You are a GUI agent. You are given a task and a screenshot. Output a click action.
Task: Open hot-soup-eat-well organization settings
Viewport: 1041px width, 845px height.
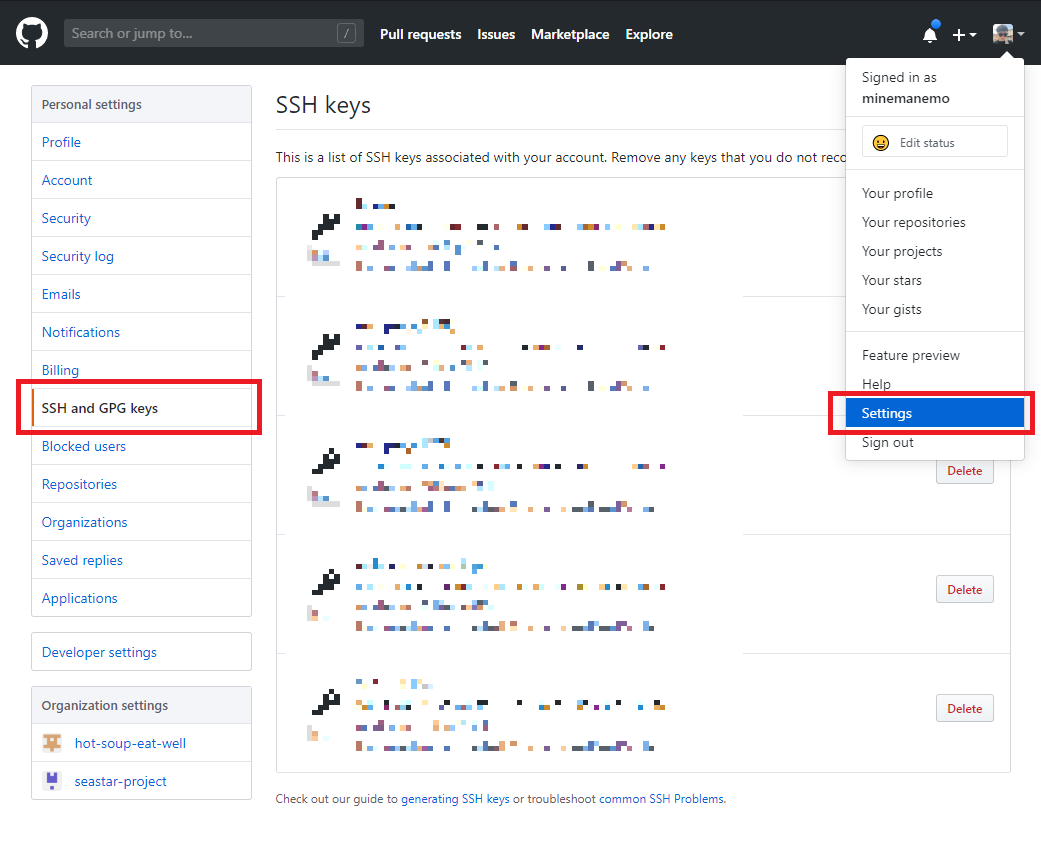click(141, 743)
